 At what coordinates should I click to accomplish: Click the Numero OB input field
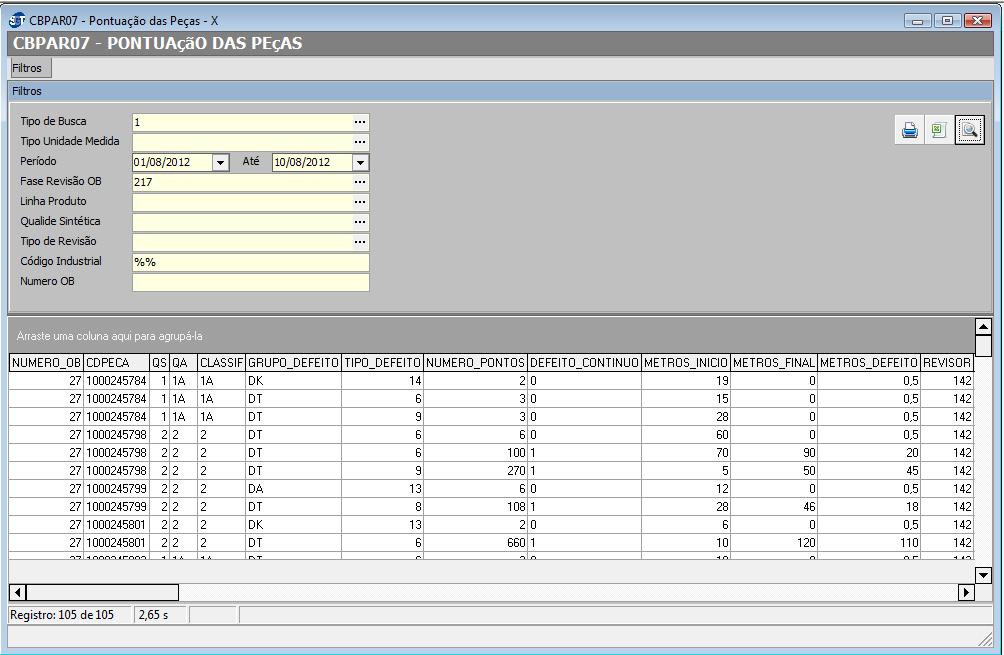coord(250,282)
